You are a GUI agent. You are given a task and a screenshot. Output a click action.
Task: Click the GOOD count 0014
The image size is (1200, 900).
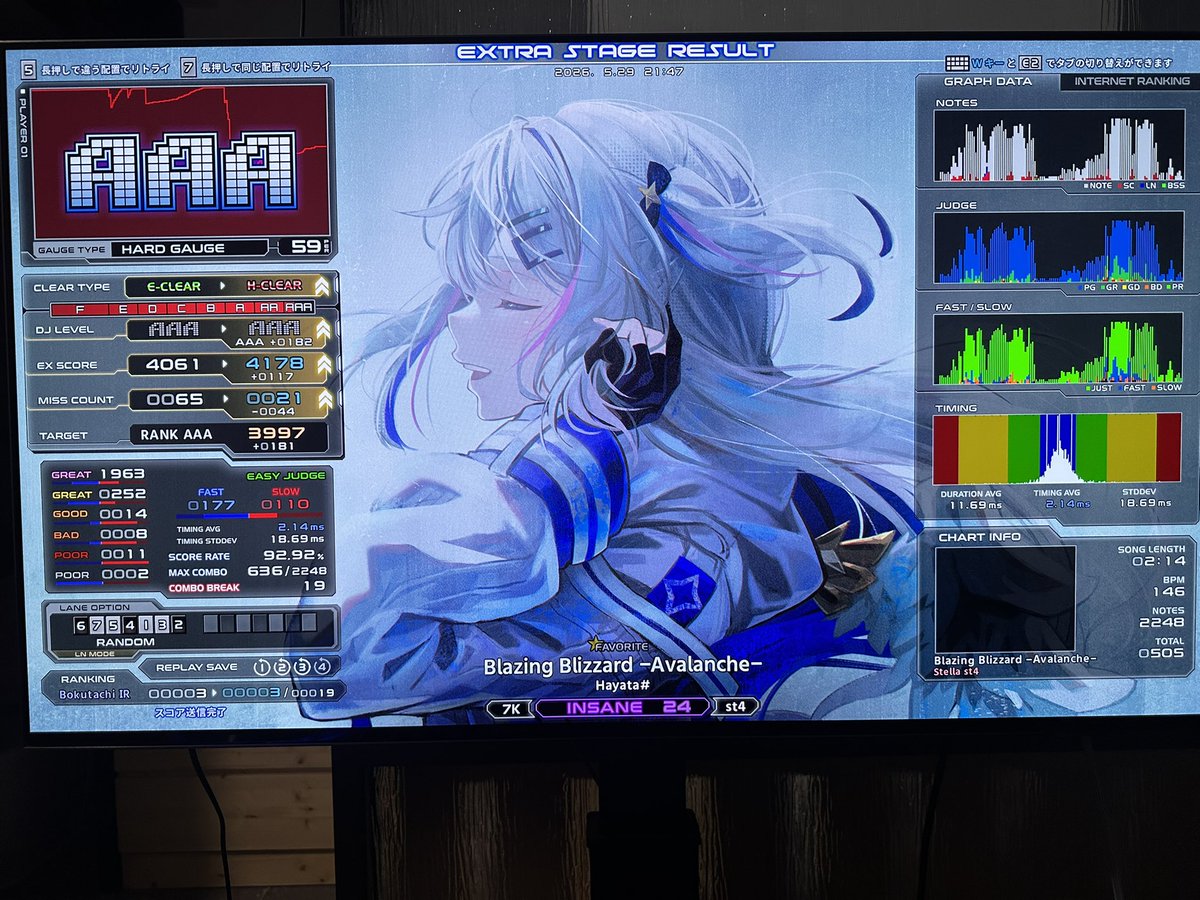point(123,514)
